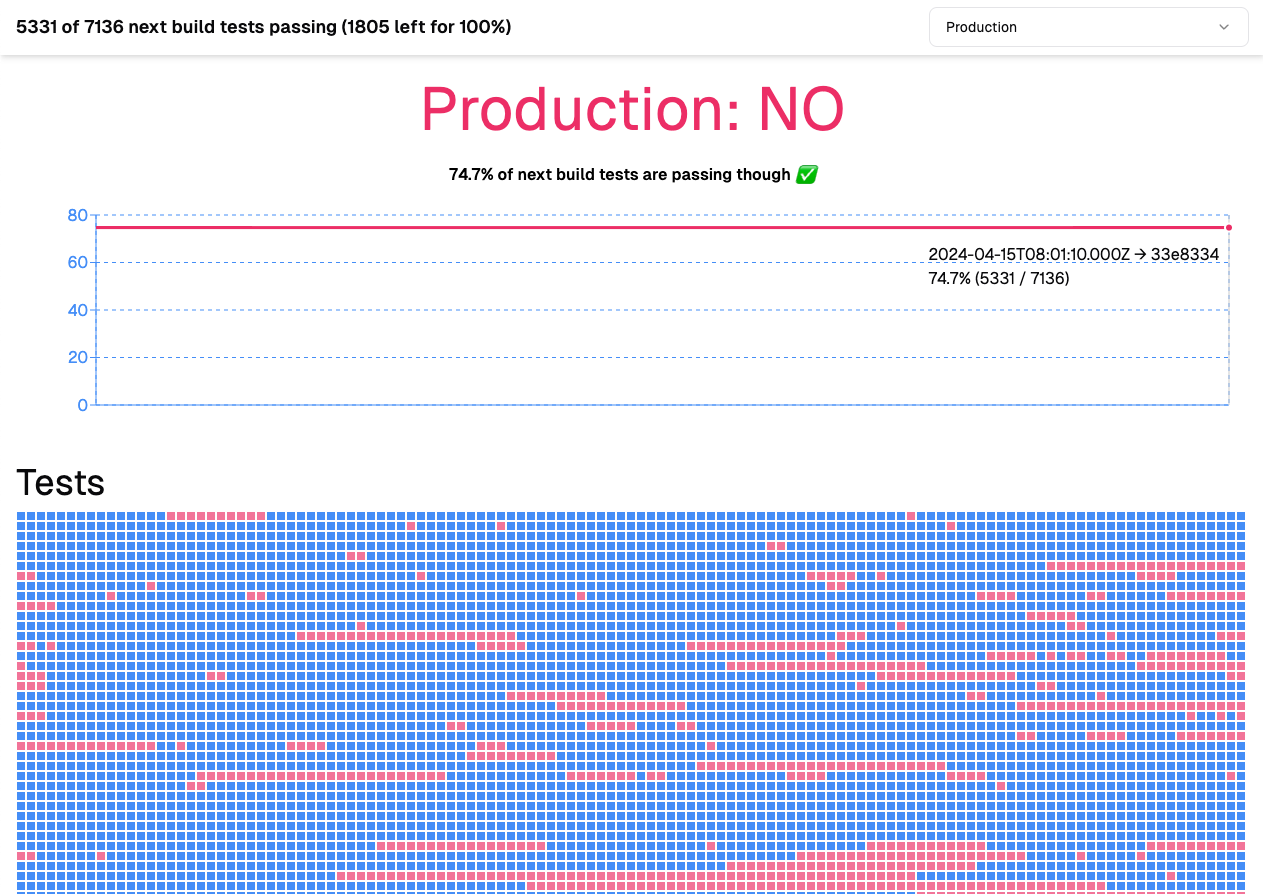Click the 'Tests' section heading
The width and height of the screenshot is (1263, 894).
point(61,483)
